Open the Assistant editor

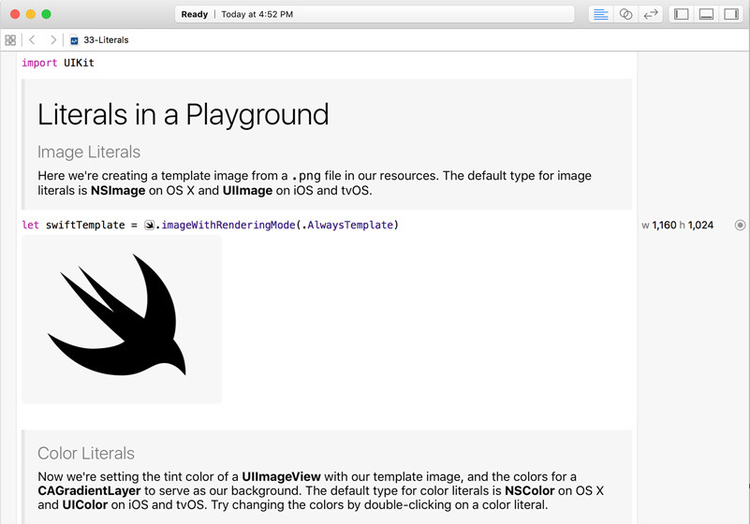pos(626,15)
